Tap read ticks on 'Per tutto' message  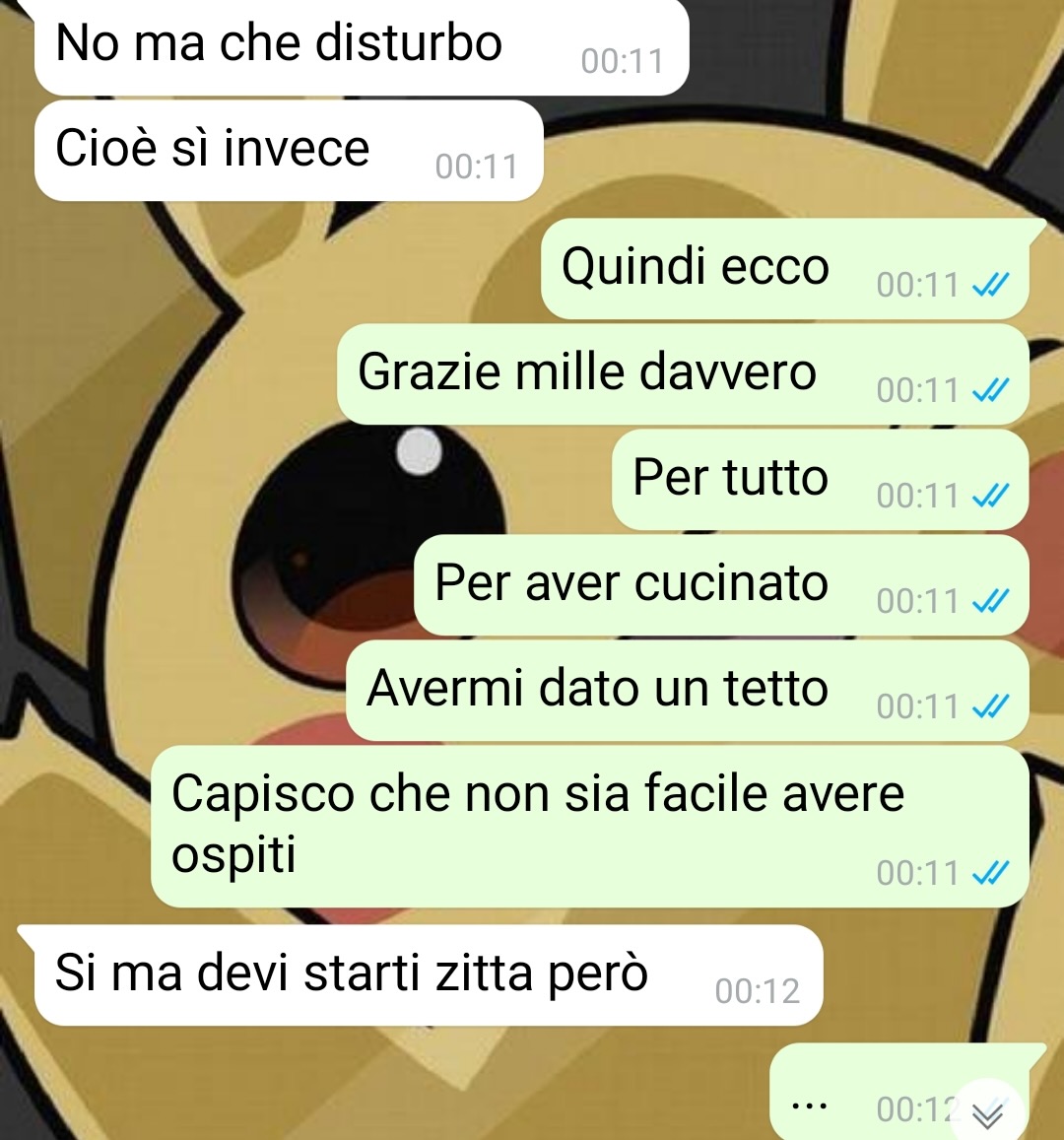pyautogui.click(x=990, y=495)
